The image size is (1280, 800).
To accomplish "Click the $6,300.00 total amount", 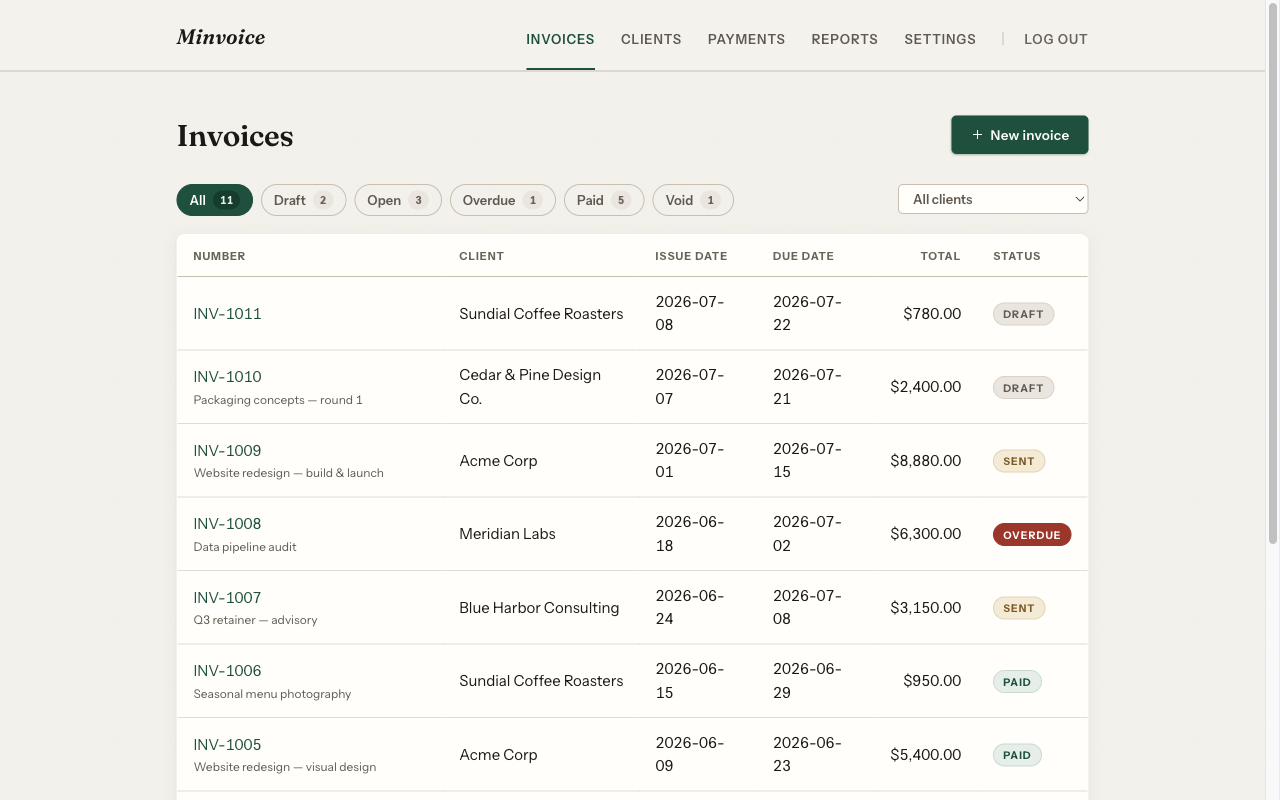I will [926, 534].
